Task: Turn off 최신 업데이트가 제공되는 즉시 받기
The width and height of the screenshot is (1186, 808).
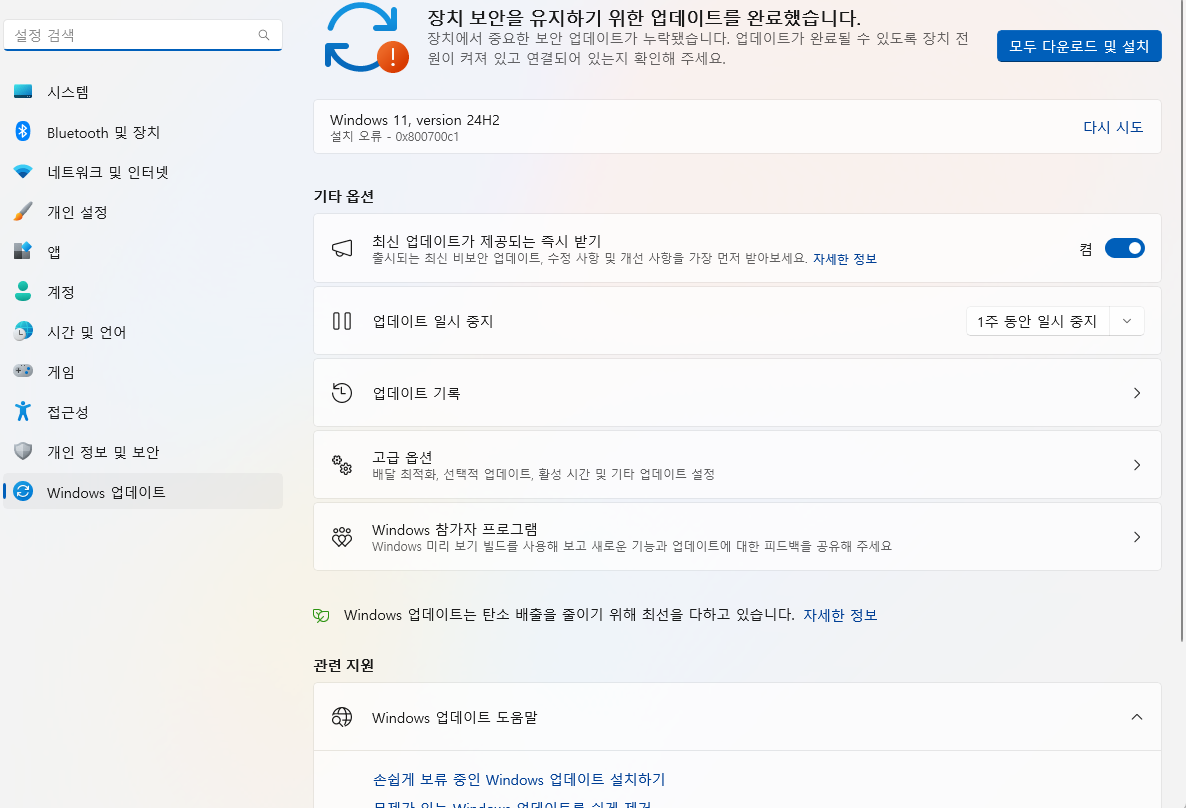Action: [x=1124, y=247]
